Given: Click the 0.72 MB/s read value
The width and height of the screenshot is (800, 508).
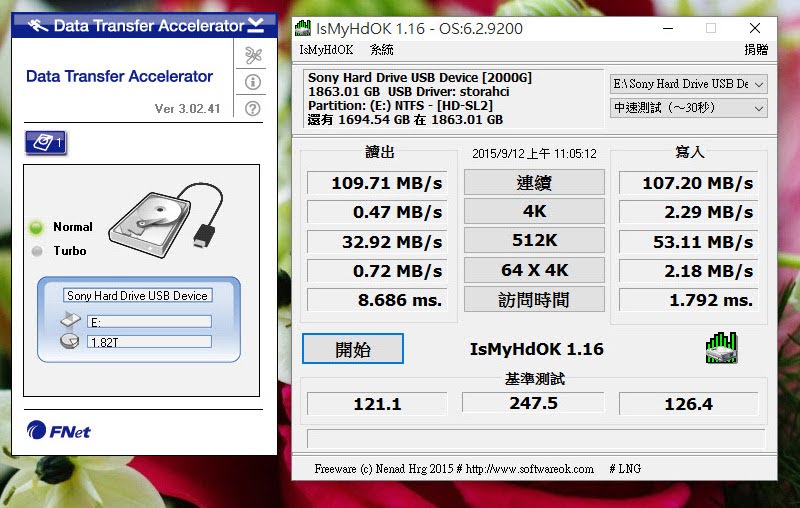Looking at the screenshot, I should coord(377,270).
